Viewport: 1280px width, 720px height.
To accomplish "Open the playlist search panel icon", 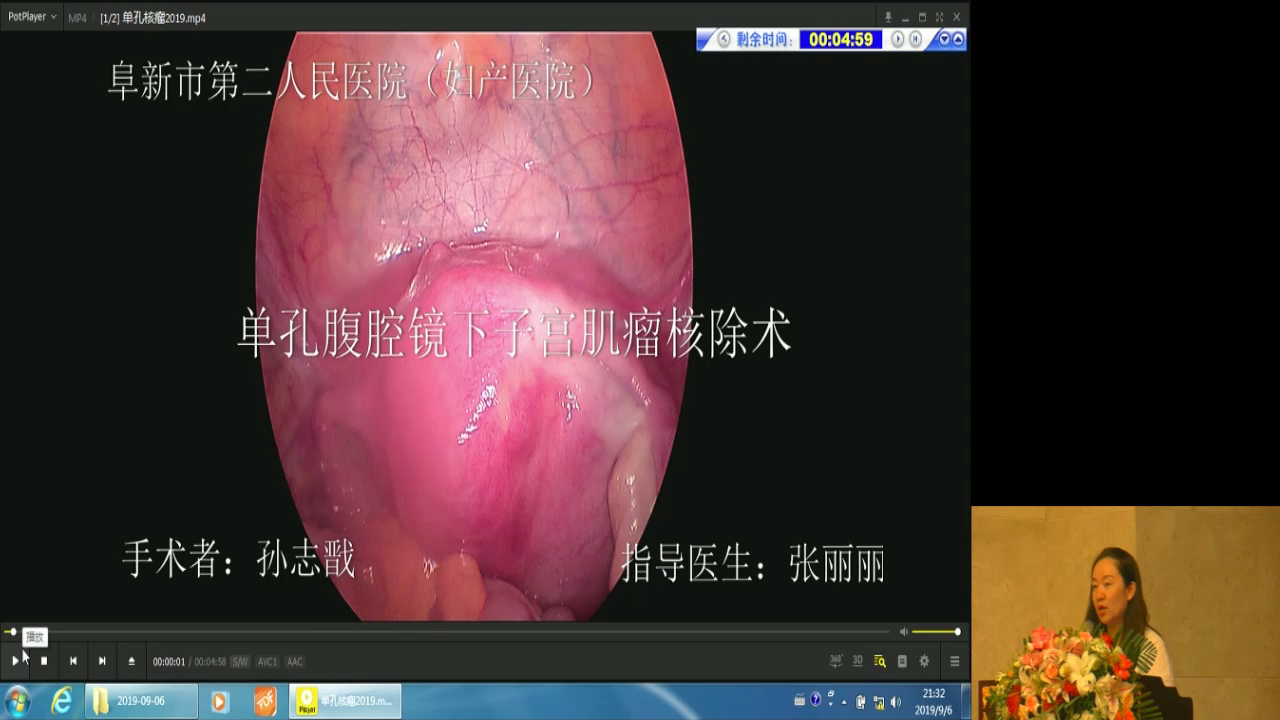I will [880, 661].
